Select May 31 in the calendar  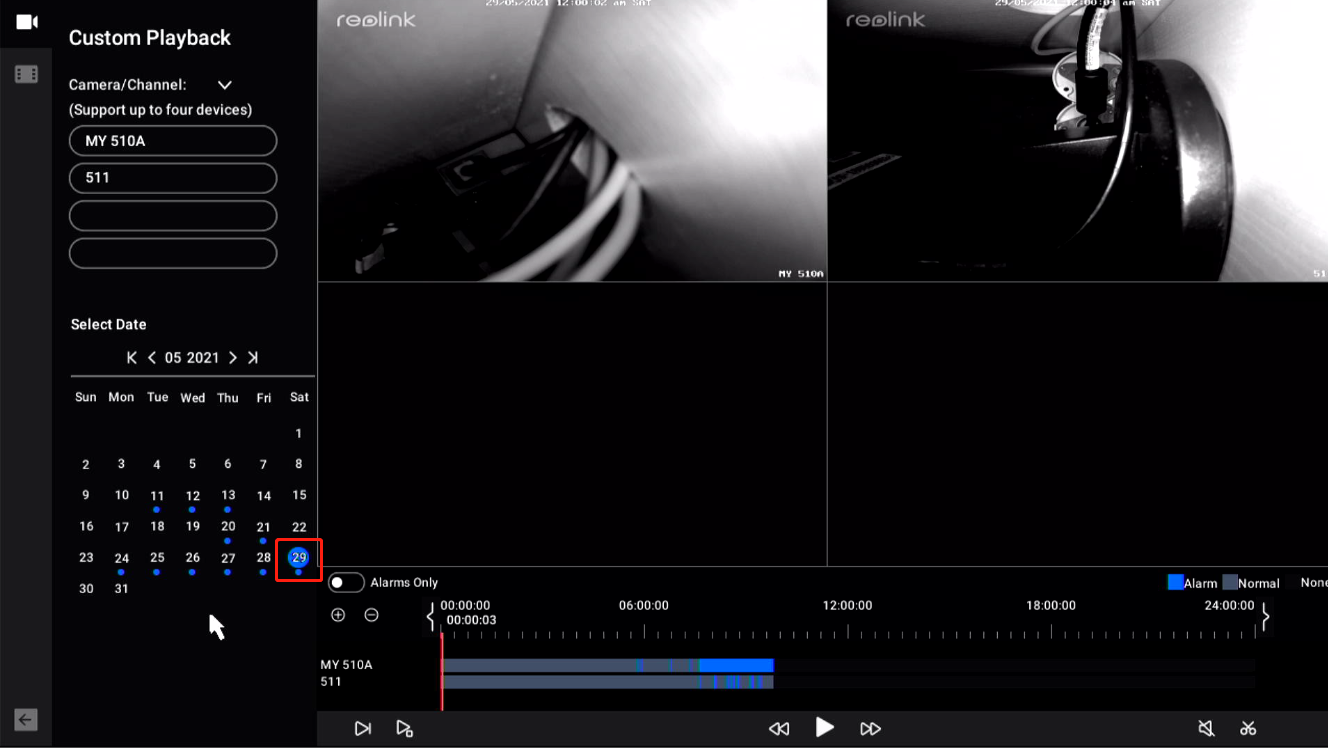click(121, 589)
